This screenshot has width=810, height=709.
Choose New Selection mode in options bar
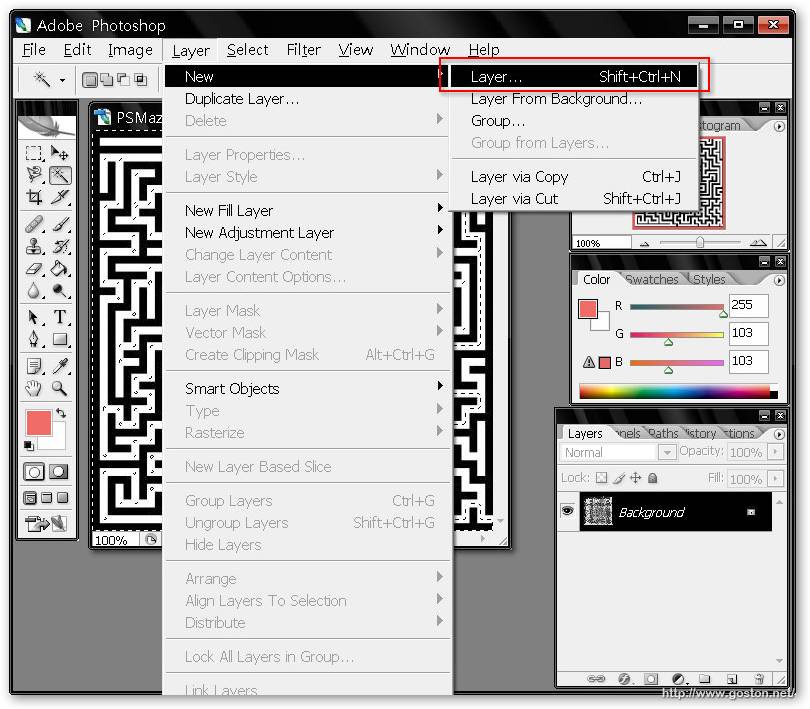pyautogui.click(x=90, y=80)
